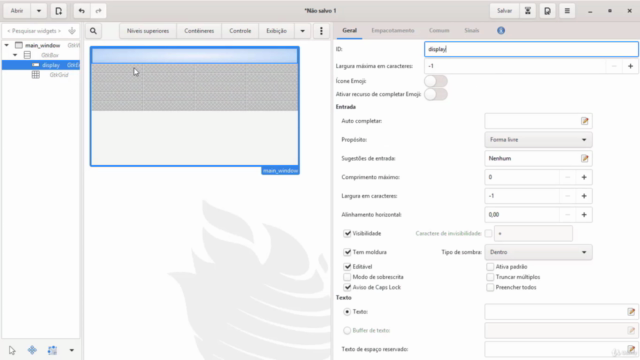Edit Texto field with pencil icon
The image size is (640, 360).
click(x=631, y=312)
